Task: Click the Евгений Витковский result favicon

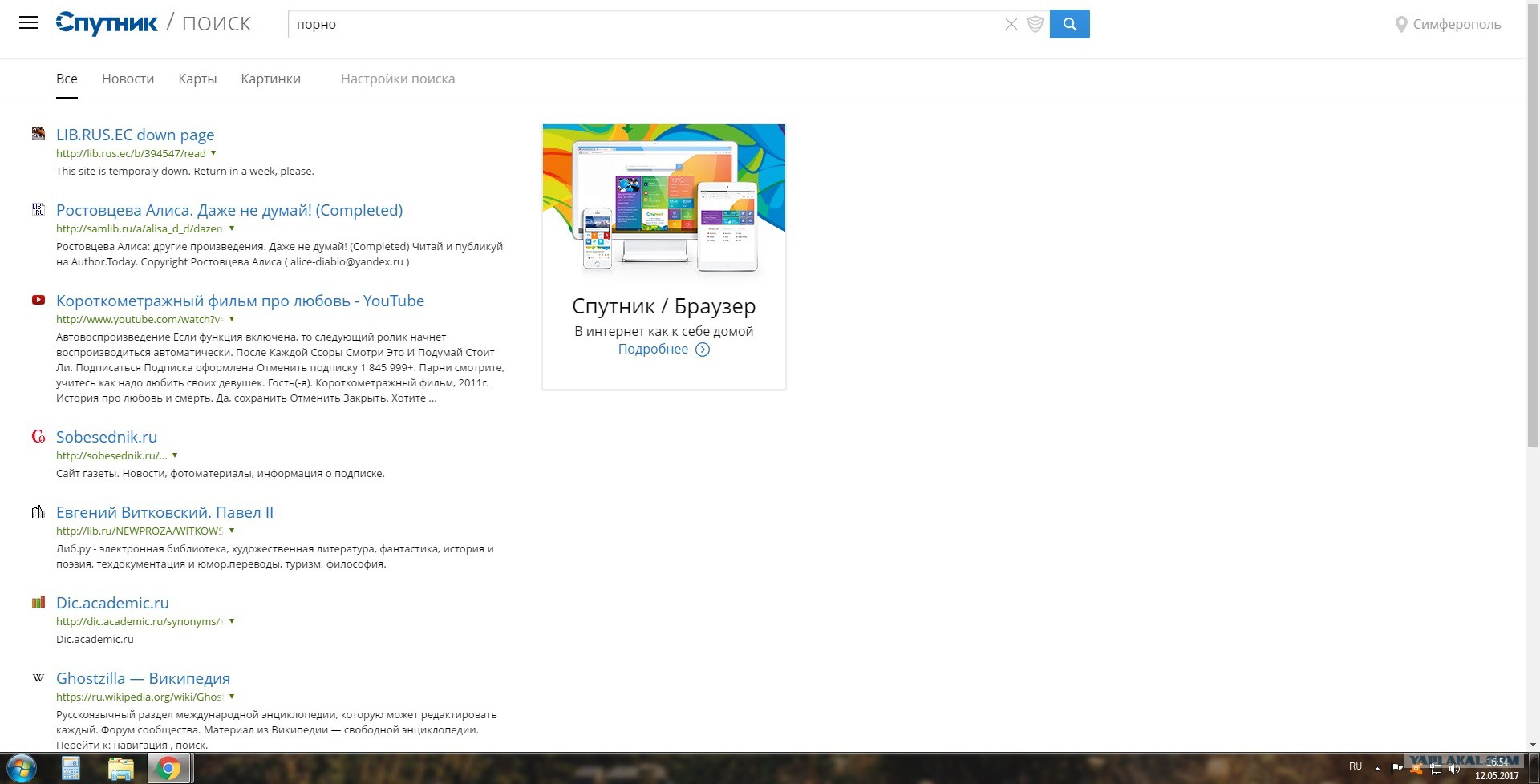Action: 38,511
